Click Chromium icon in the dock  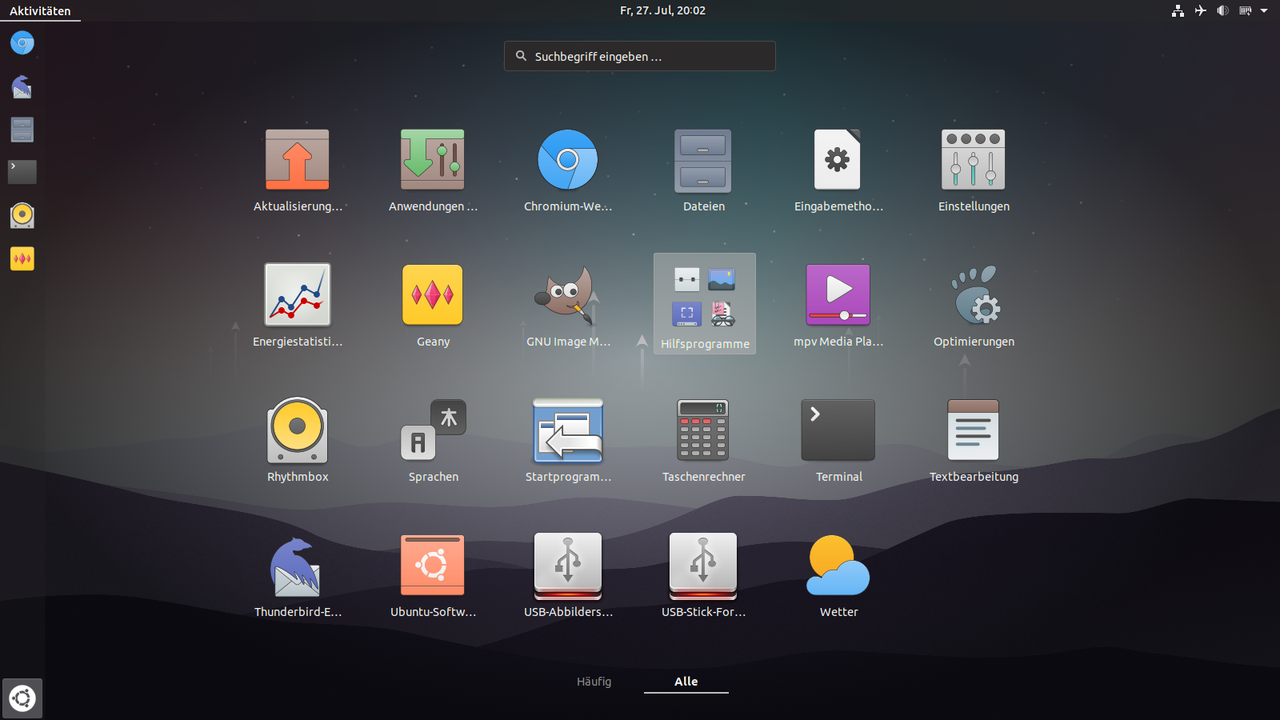pyautogui.click(x=22, y=43)
